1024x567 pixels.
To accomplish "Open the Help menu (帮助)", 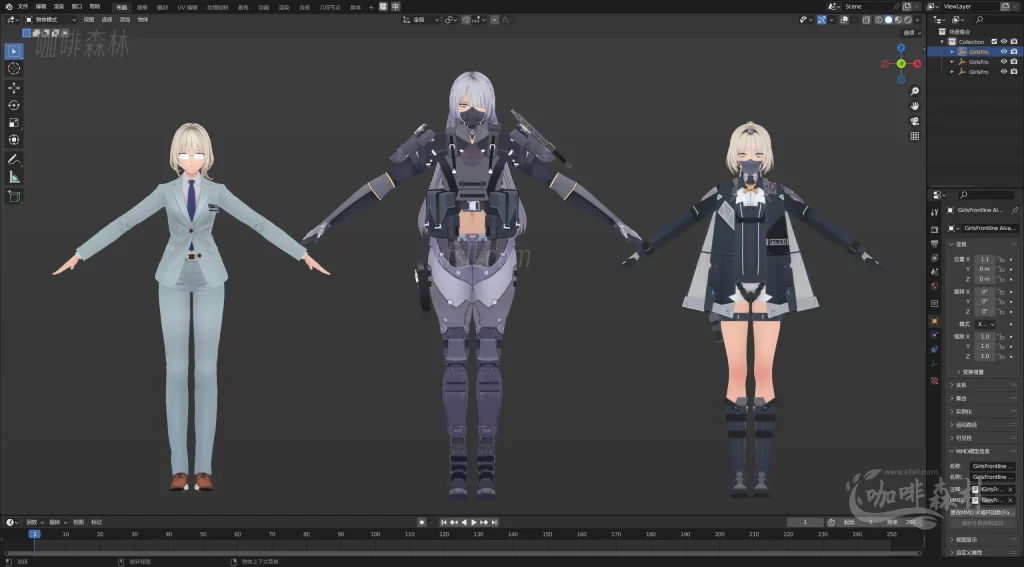I will coord(95,7).
